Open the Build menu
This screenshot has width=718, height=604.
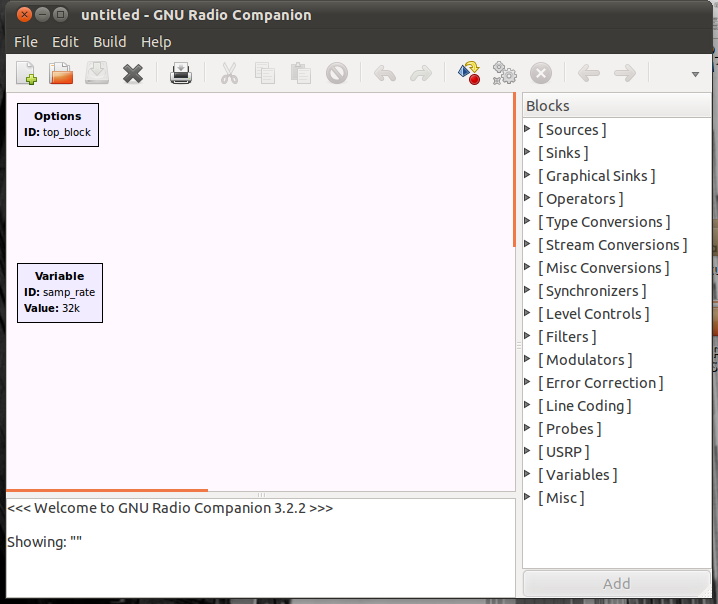109,42
